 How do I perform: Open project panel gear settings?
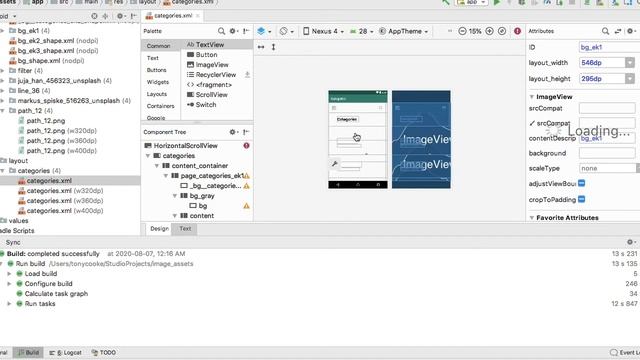tap(120, 16)
